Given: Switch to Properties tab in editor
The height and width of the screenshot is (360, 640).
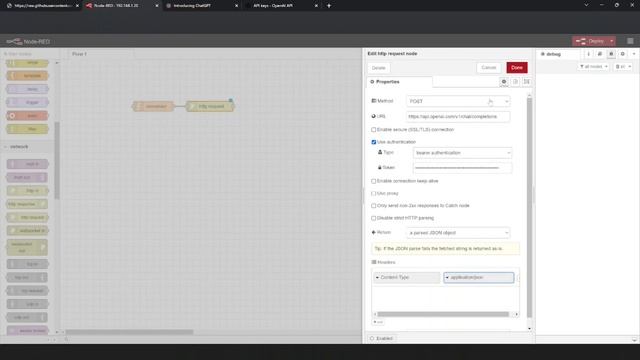Looking at the screenshot, I should tap(399, 82).
